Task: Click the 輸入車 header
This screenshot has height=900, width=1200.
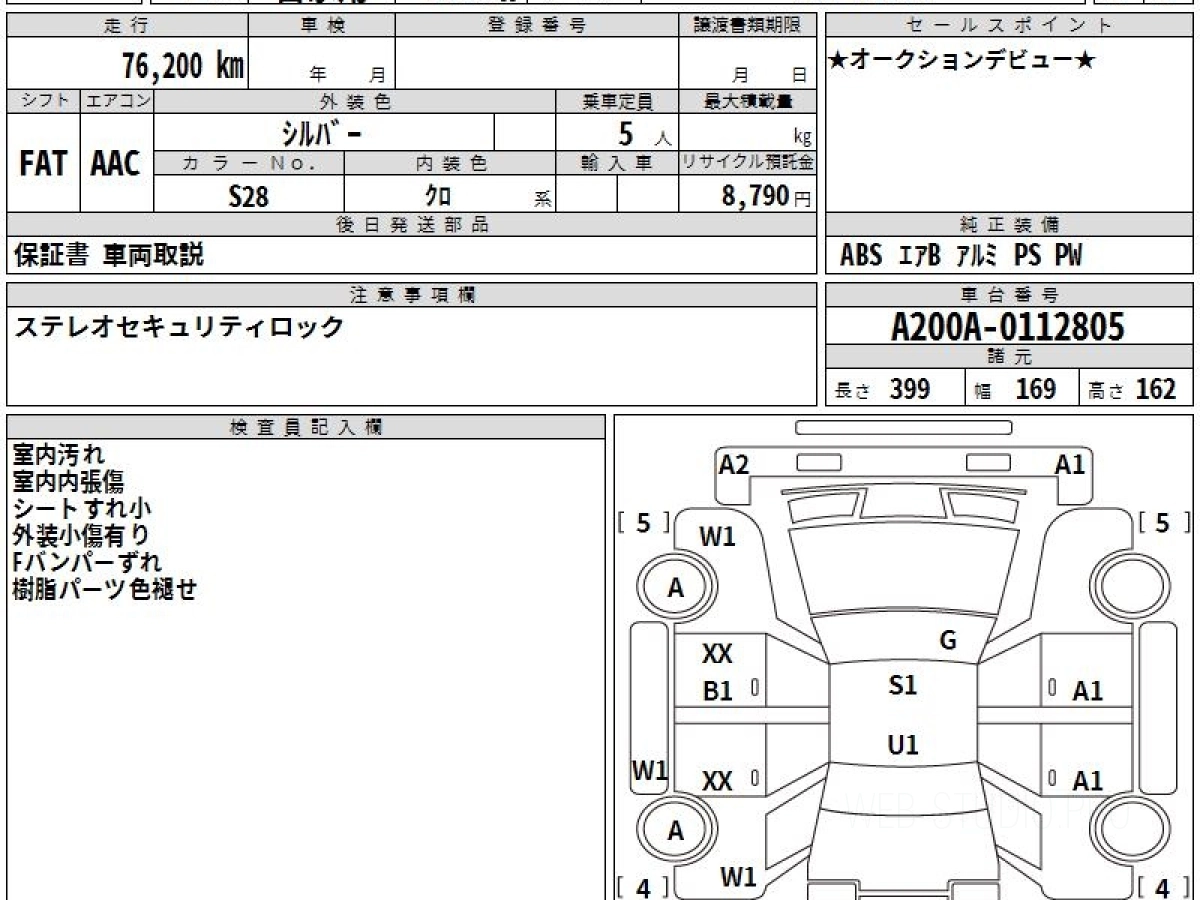Action: 617,163
